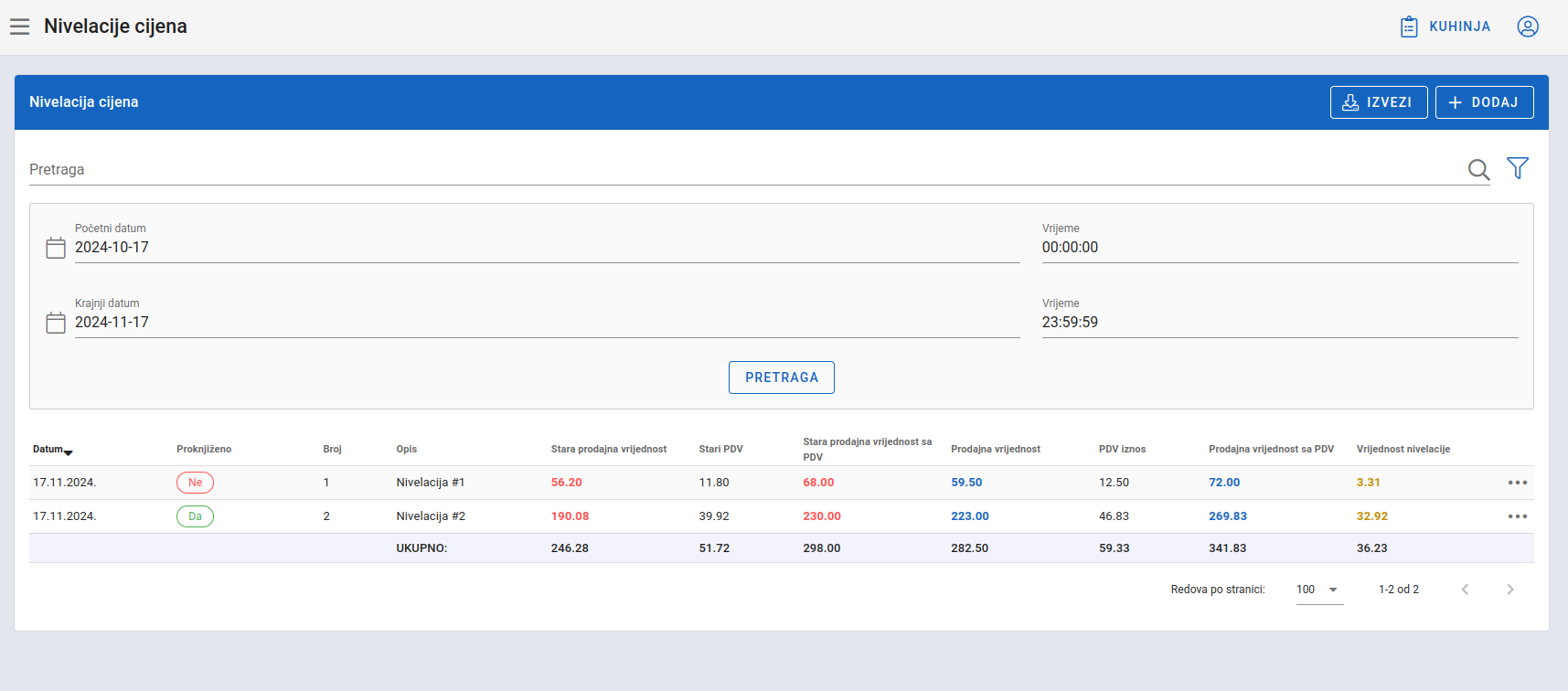Click the Prodajna vrijednost sa PDV header
This screenshot has width=1568, height=691.
[1271, 450]
